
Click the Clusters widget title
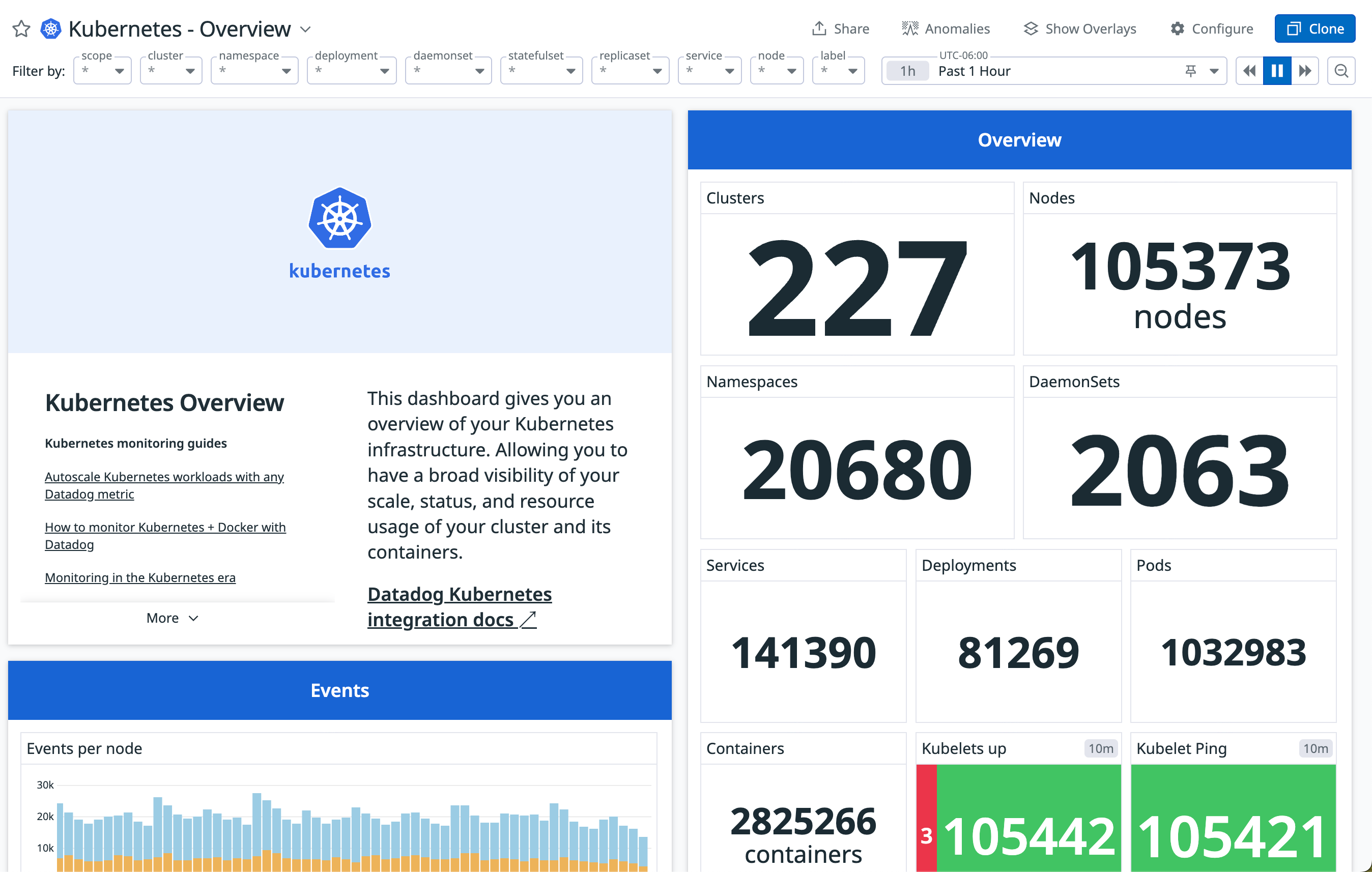[735, 197]
